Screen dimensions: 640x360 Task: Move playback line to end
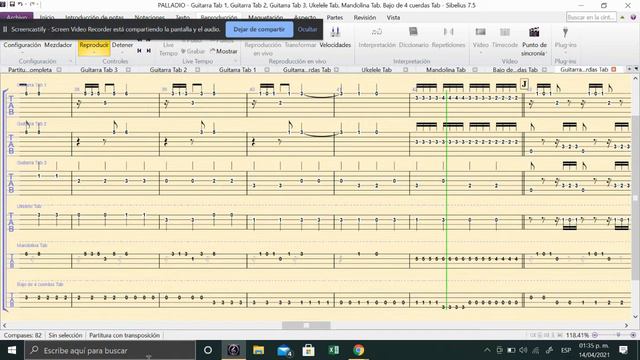pyautogui.click(x=149, y=51)
